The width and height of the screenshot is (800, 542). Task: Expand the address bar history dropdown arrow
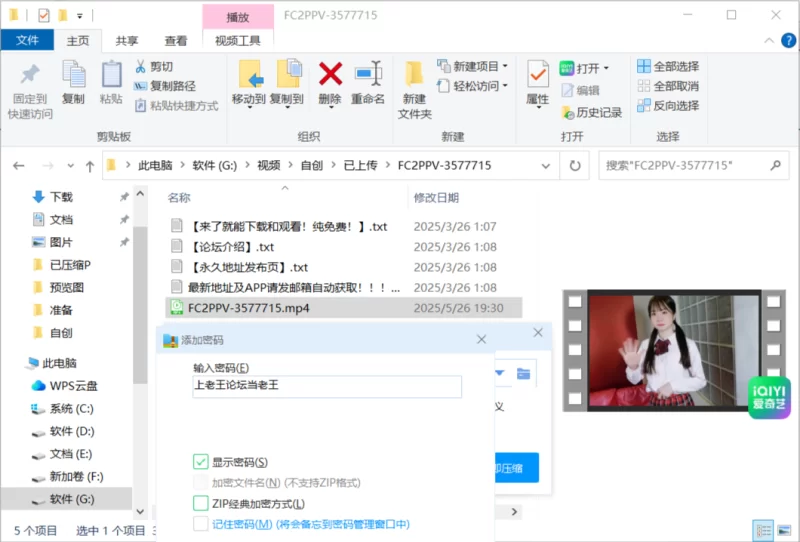(x=548, y=165)
